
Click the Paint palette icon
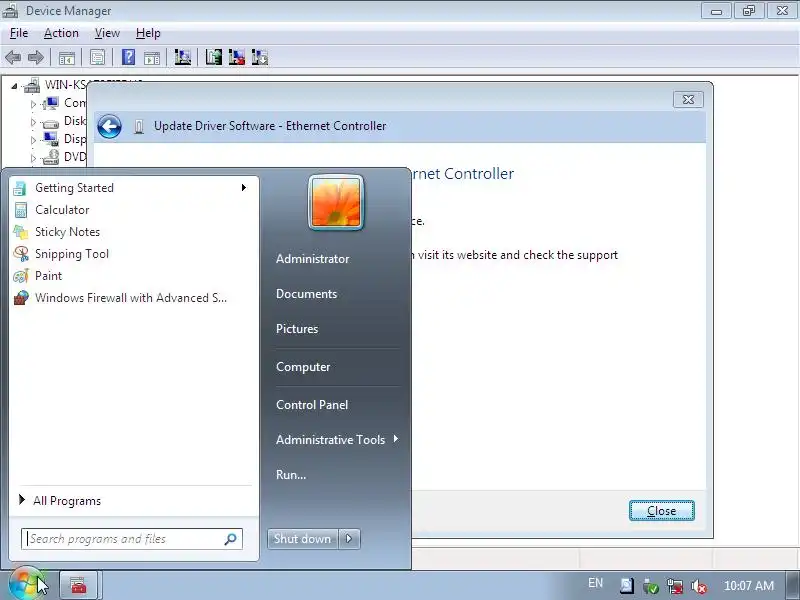pos(20,276)
